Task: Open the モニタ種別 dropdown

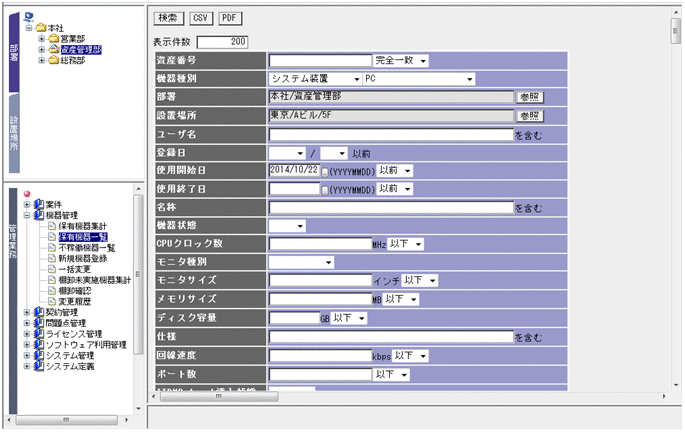Action: (x=301, y=262)
